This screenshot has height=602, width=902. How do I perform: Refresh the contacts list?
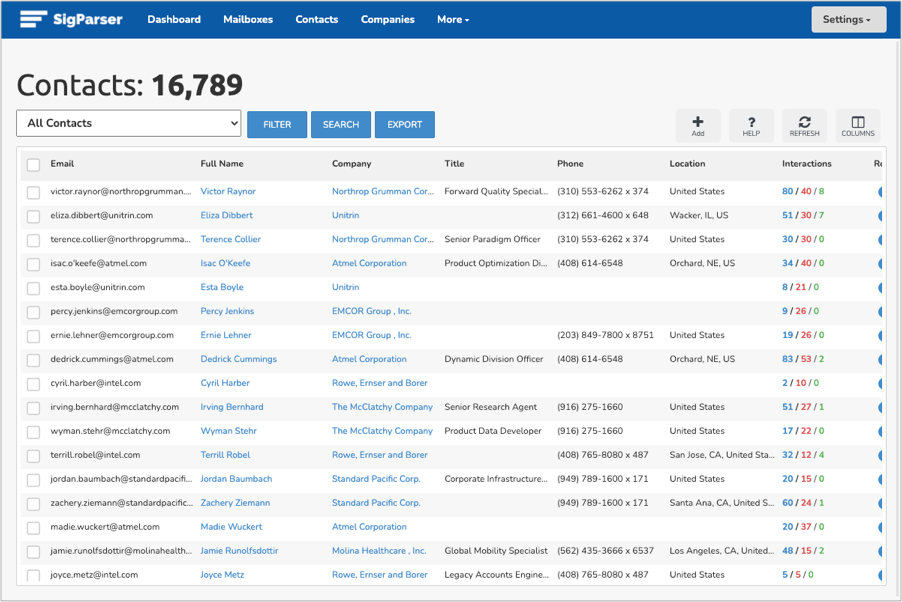804,125
